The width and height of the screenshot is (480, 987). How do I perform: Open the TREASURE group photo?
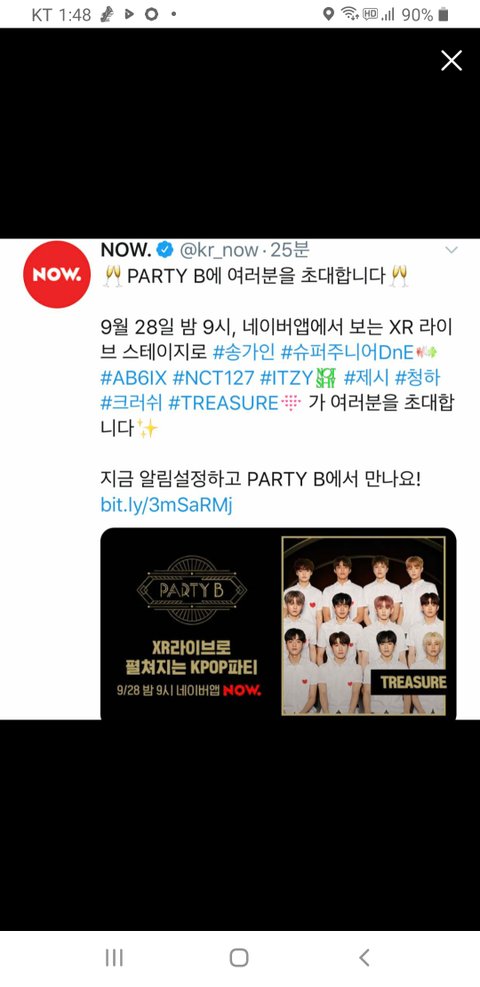pos(364,625)
